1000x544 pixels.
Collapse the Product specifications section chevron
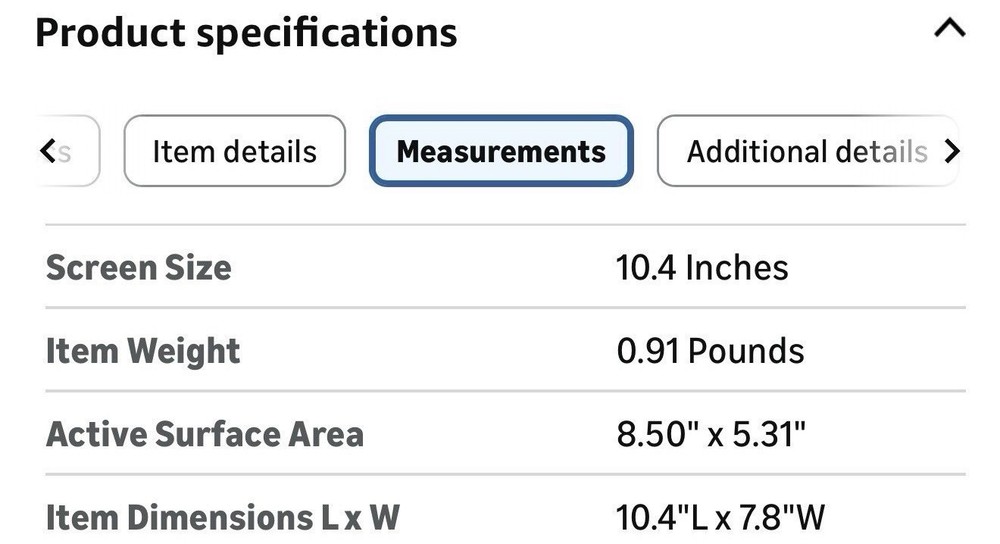coord(949,30)
